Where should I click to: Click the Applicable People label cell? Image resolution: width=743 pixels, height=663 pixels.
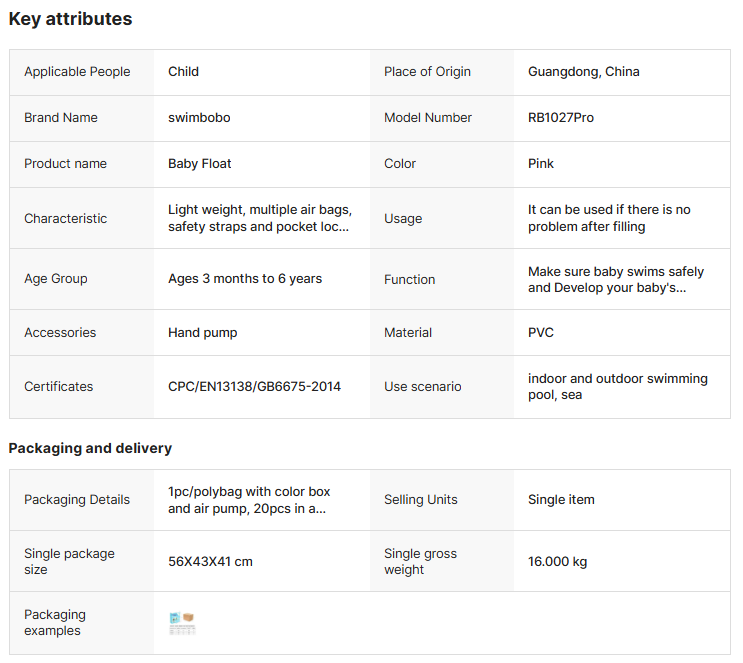(77, 71)
